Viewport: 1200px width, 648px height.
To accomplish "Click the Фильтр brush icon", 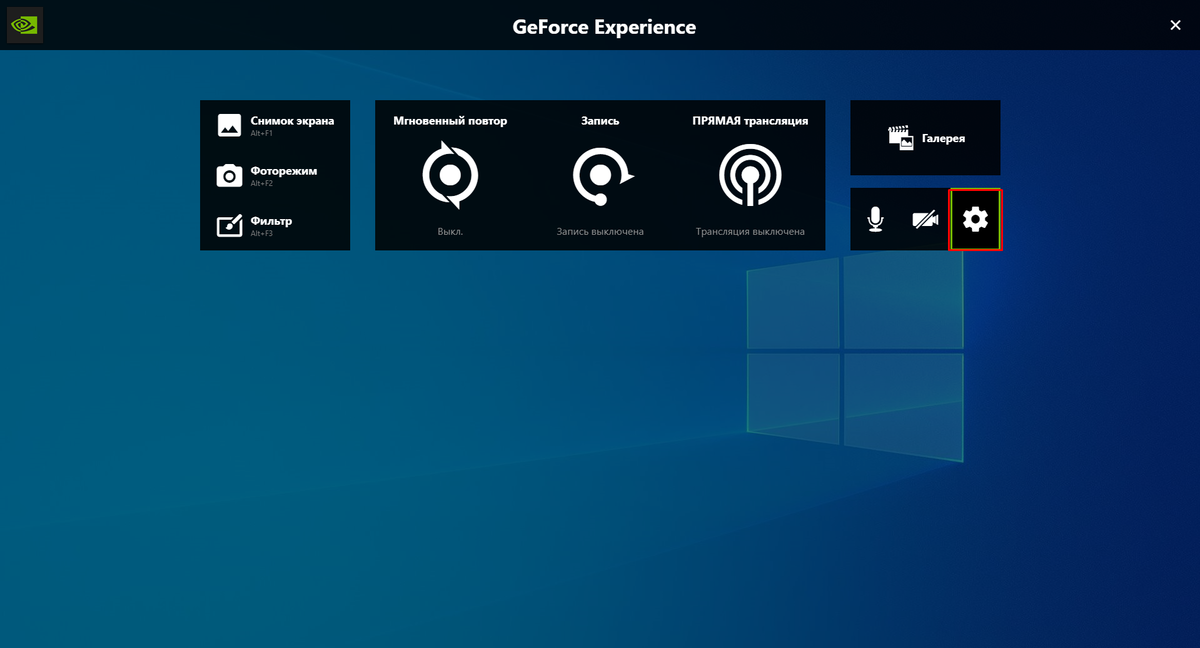I will (x=228, y=224).
